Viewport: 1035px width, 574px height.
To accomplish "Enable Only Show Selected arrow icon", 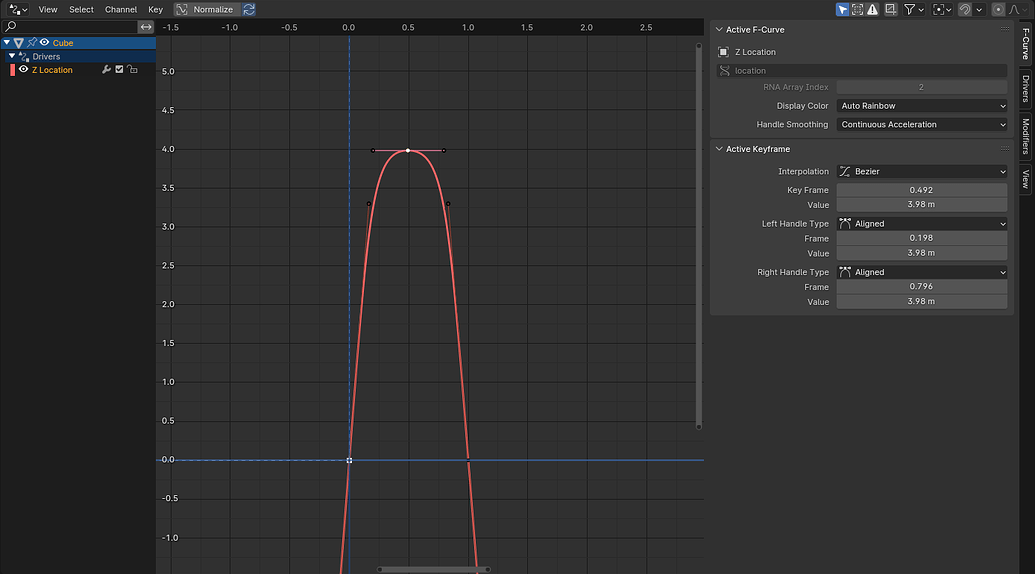I will tap(842, 9).
